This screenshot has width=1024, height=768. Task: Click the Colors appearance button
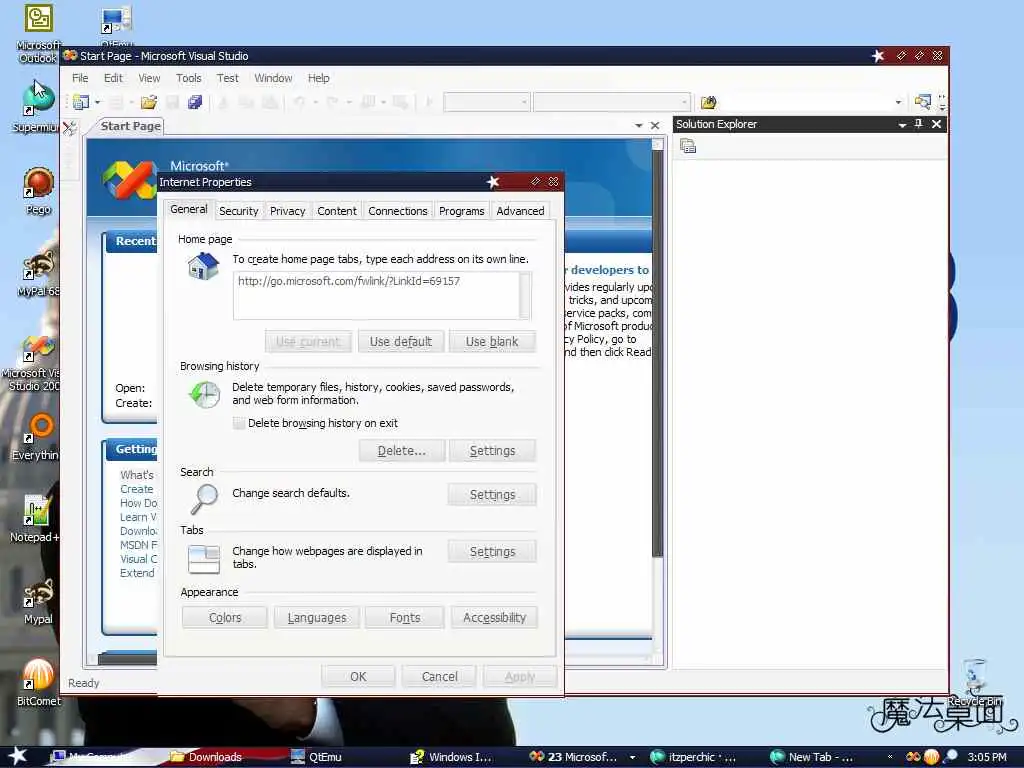225,617
